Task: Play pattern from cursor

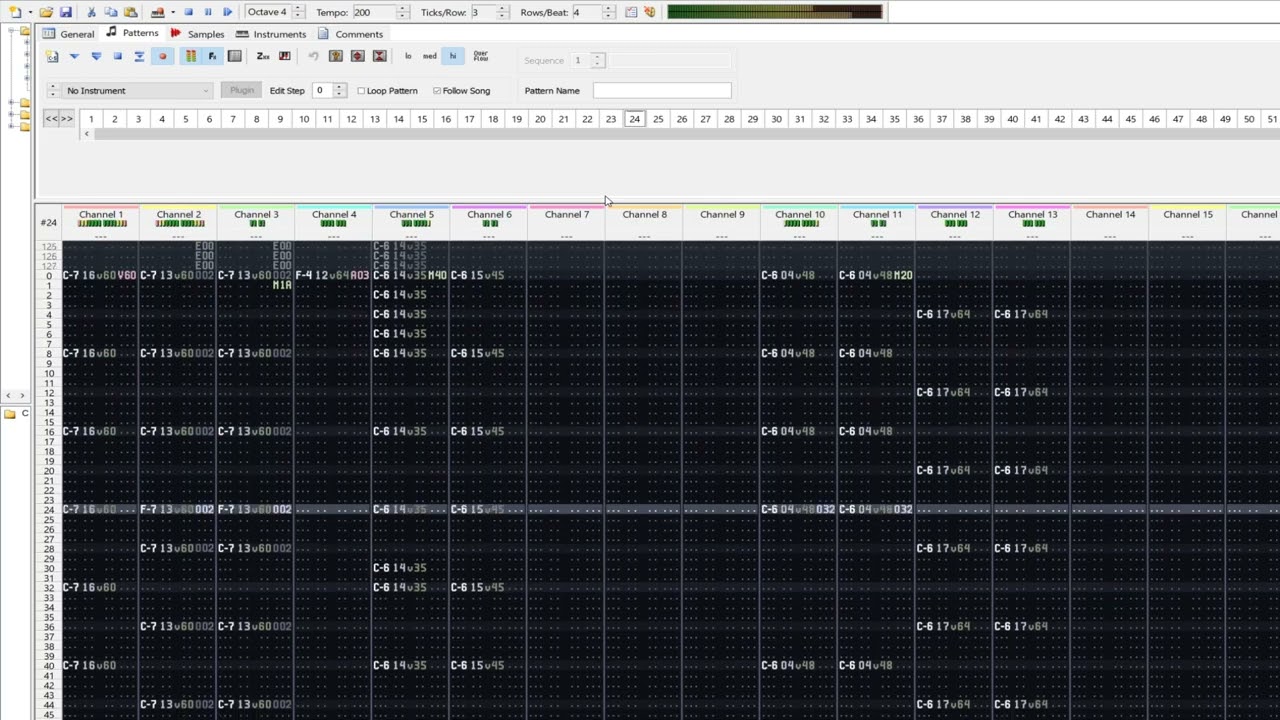Action: (x=96, y=56)
